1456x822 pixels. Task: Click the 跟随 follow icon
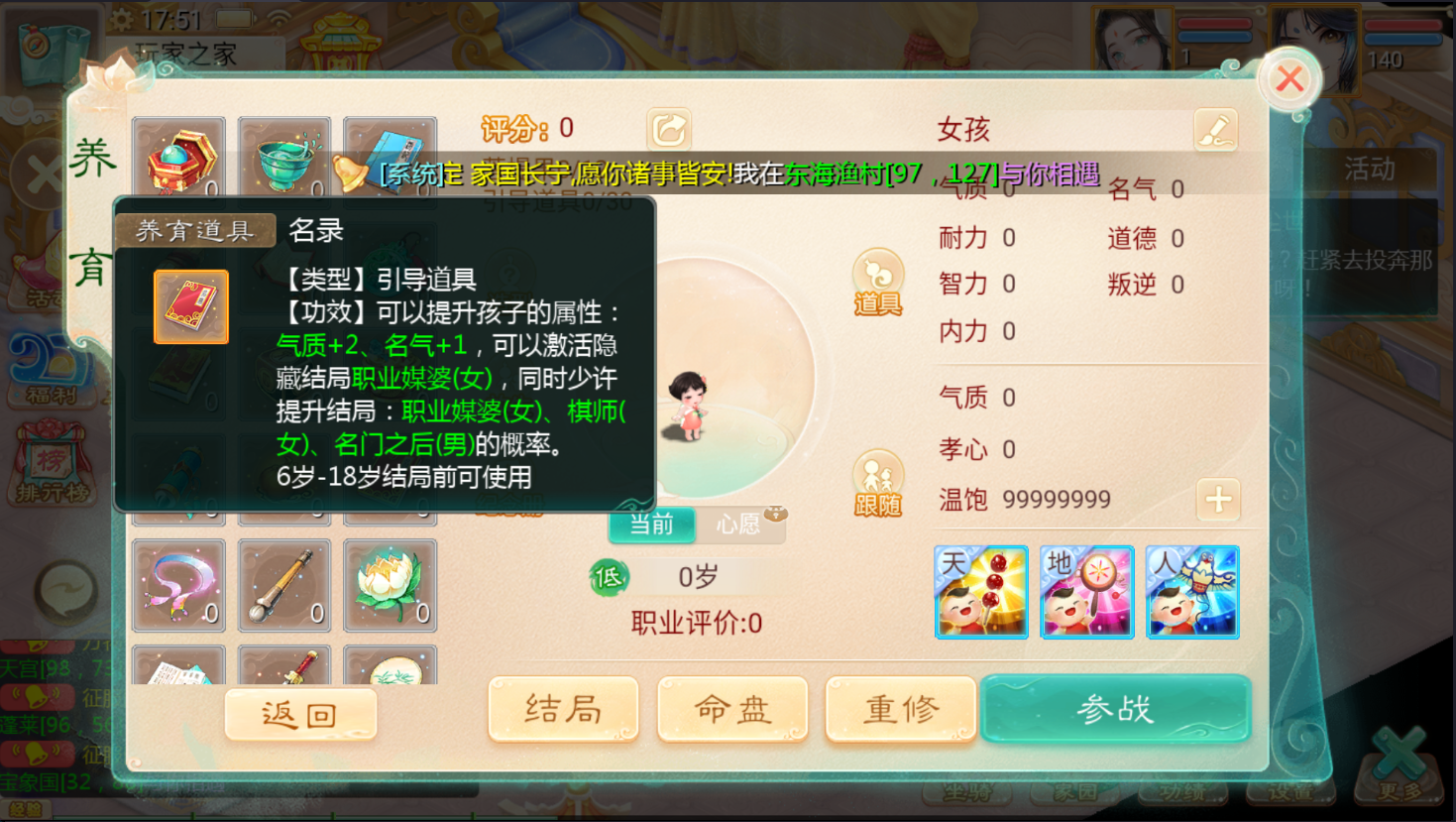coord(878,484)
